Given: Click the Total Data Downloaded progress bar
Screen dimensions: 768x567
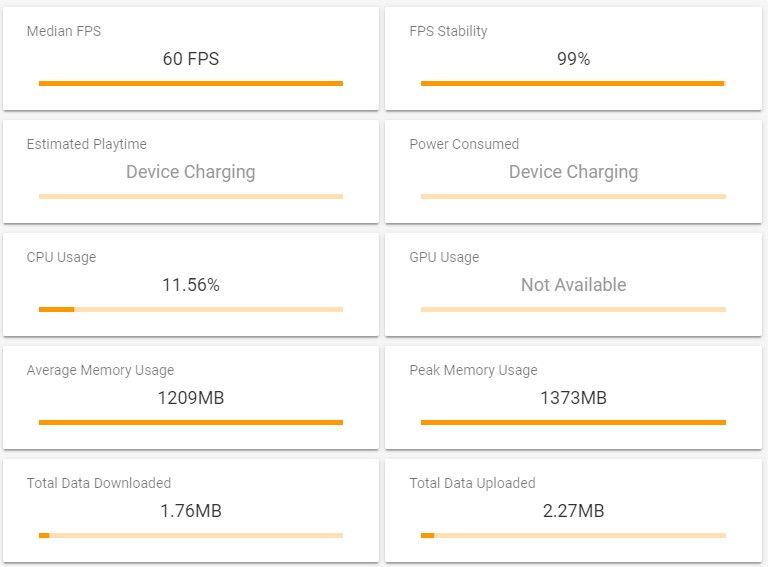Looking at the screenshot, I should 191,536.
